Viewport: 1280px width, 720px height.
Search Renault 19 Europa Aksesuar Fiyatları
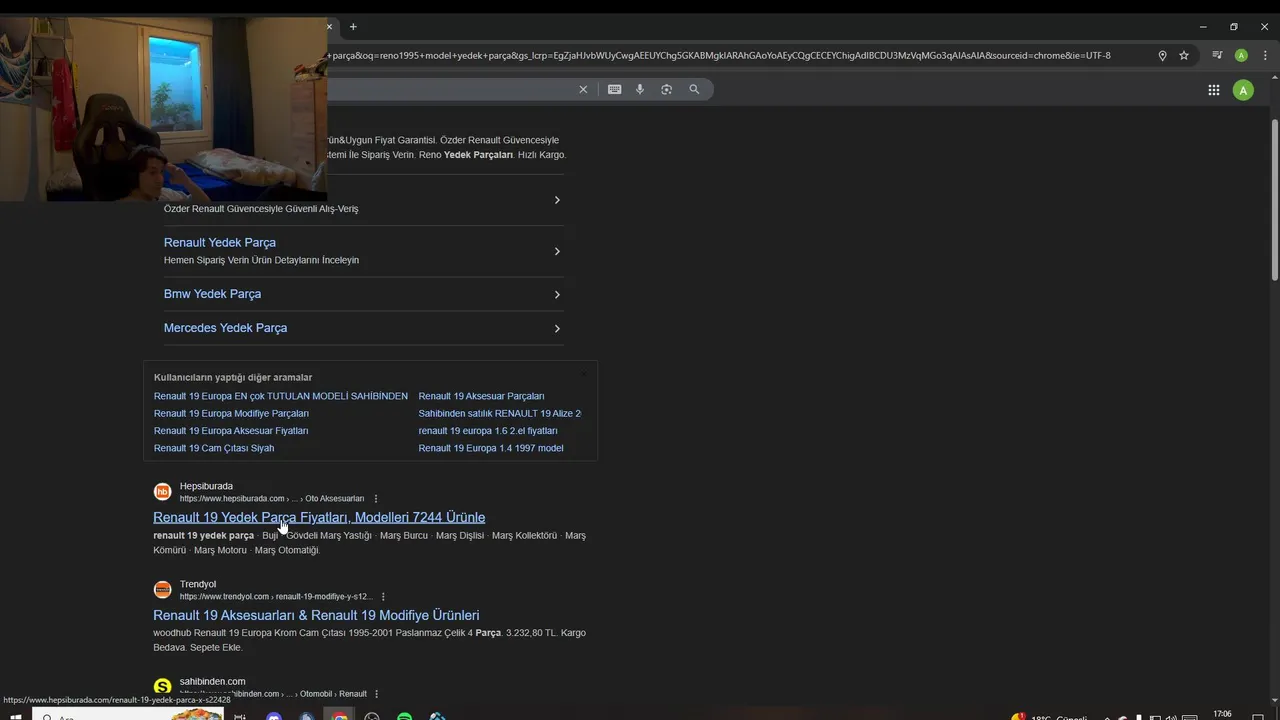[231, 431]
